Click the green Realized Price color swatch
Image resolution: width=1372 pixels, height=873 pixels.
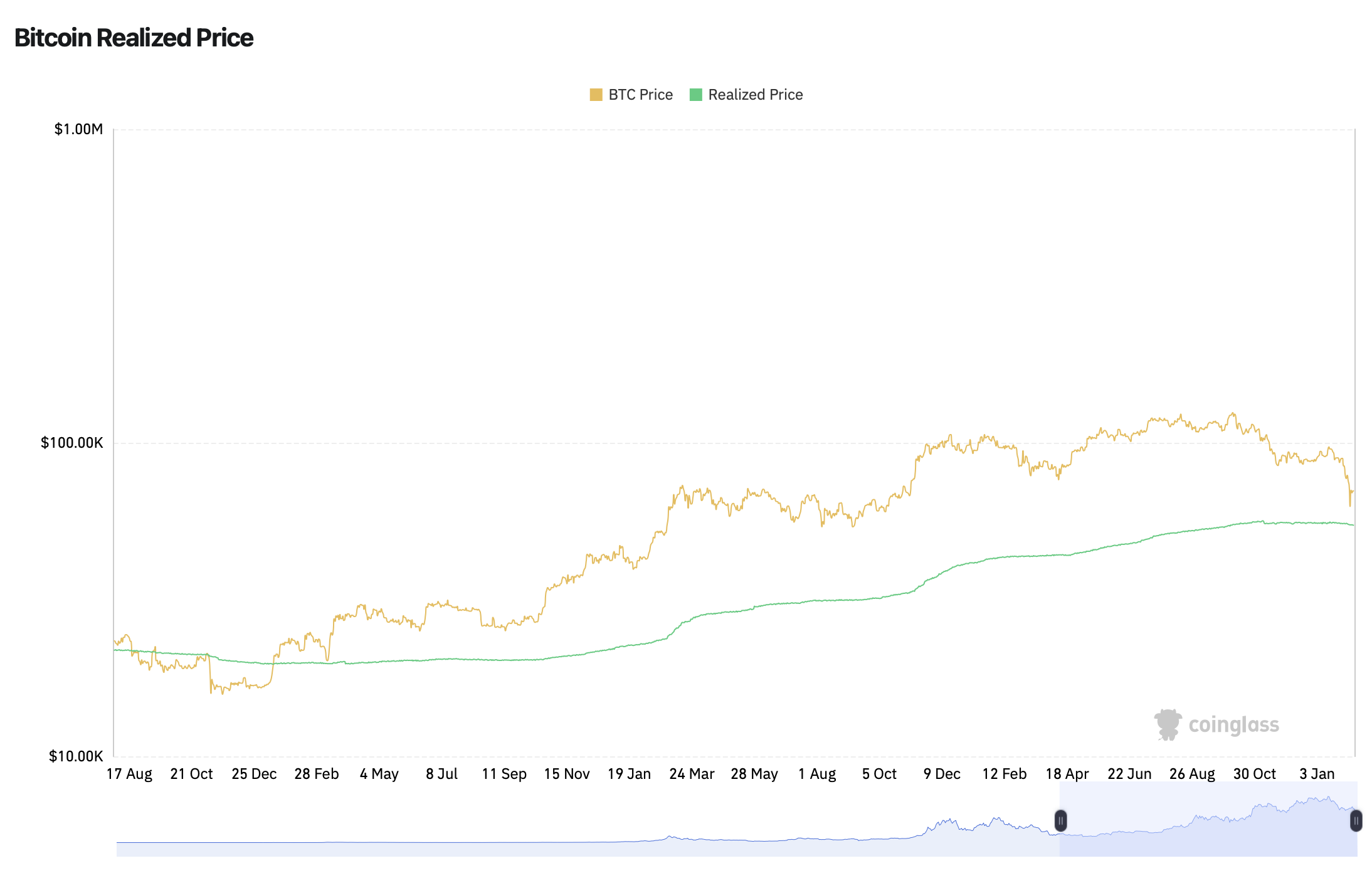695,95
